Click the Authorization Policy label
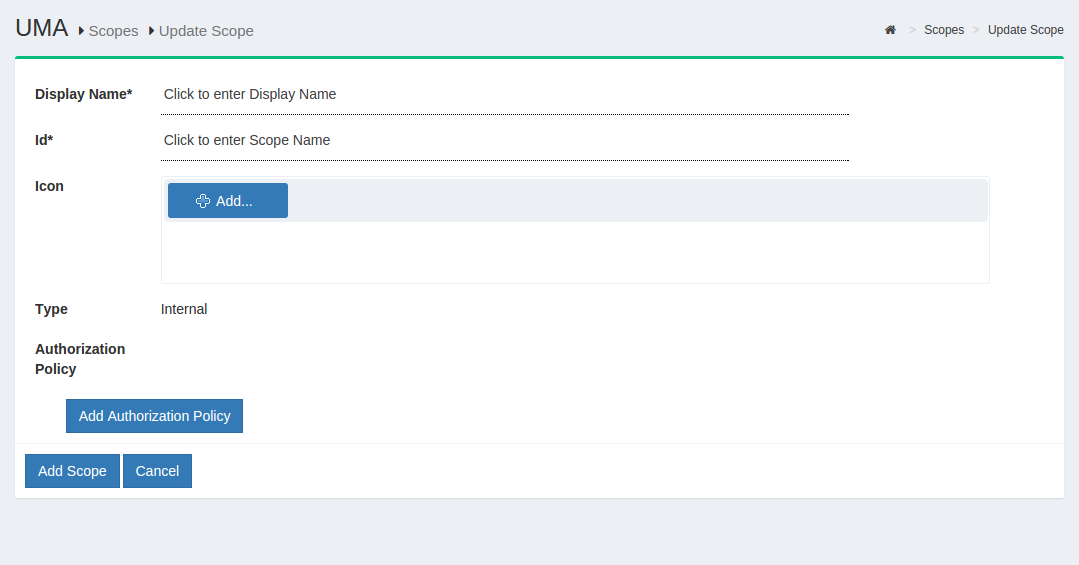 point(80,359)
